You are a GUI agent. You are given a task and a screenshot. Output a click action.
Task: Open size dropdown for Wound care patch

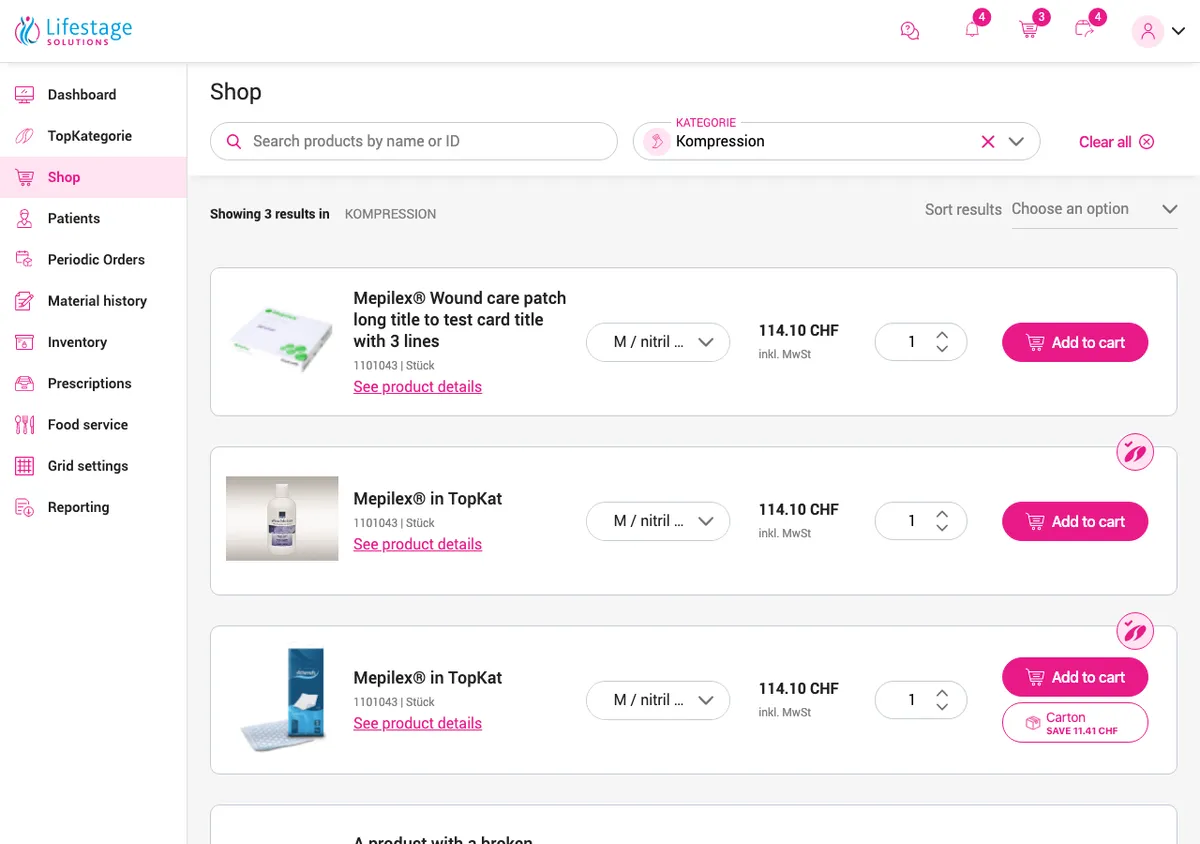(658, 342)
